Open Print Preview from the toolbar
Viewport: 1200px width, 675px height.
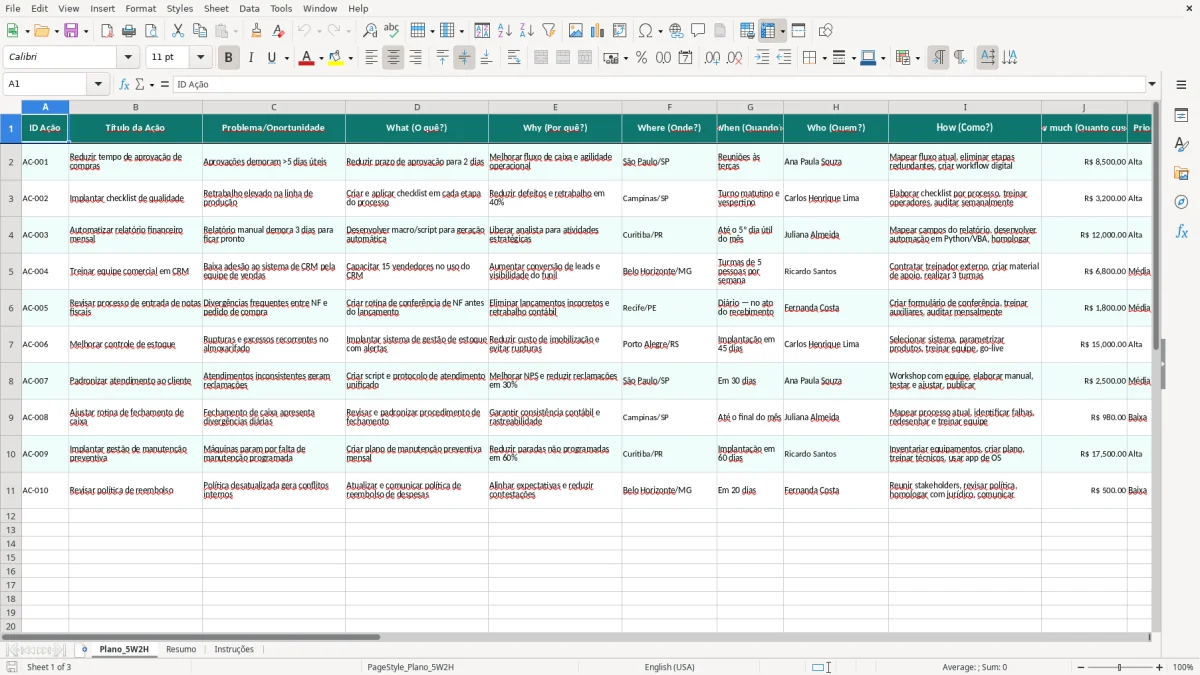(151, 31)
